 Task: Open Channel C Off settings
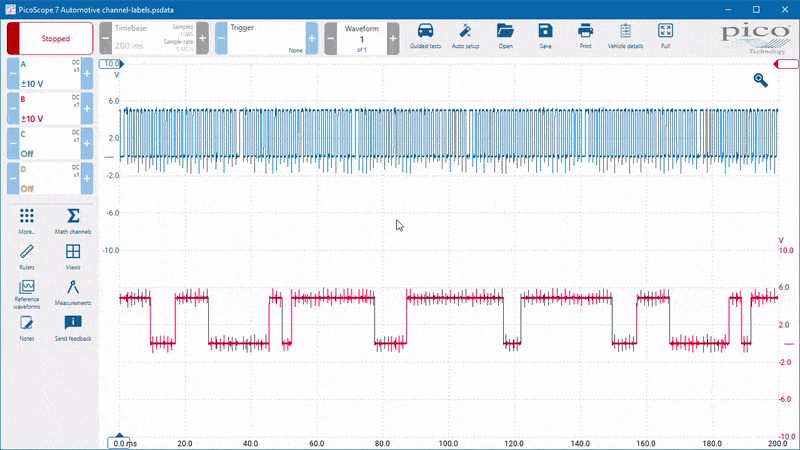pyautogui.click(x=50, y=144)
